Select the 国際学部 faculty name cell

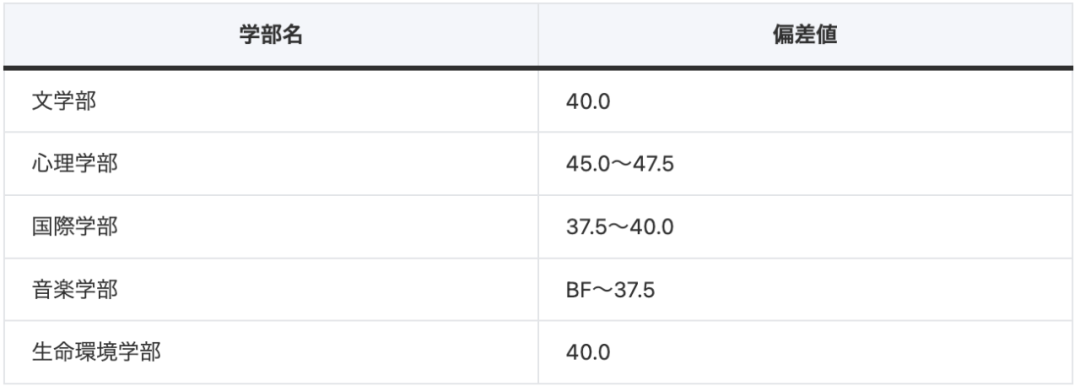(271, 227)
